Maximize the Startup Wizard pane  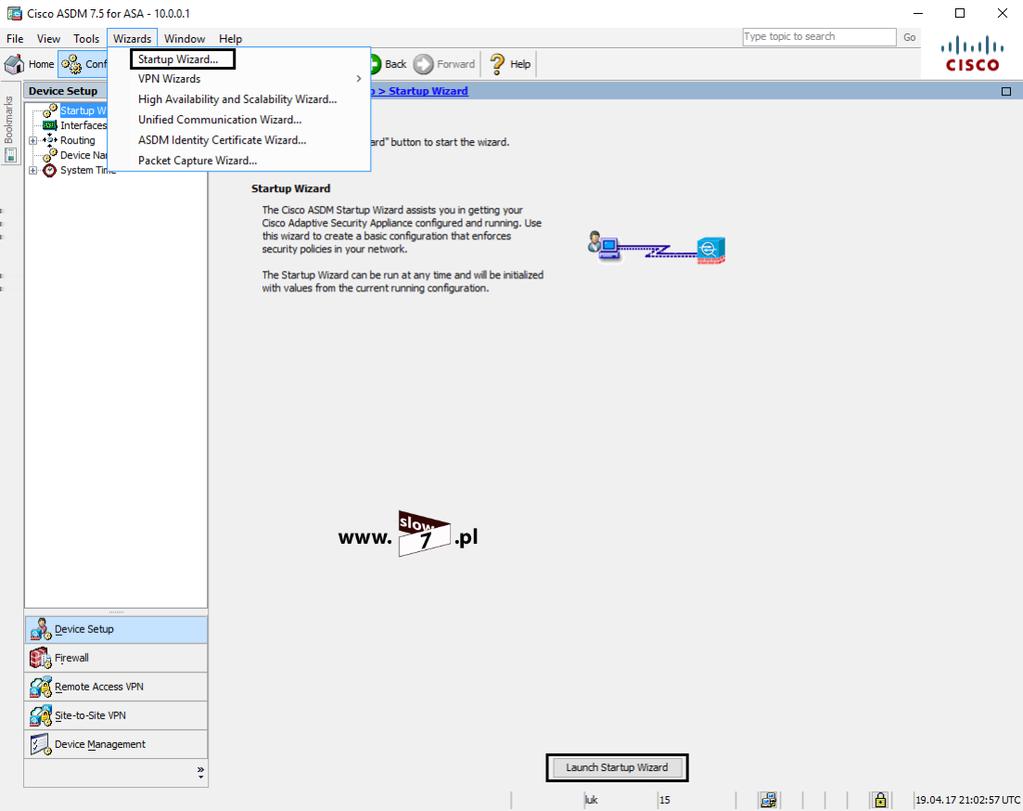1006,91
